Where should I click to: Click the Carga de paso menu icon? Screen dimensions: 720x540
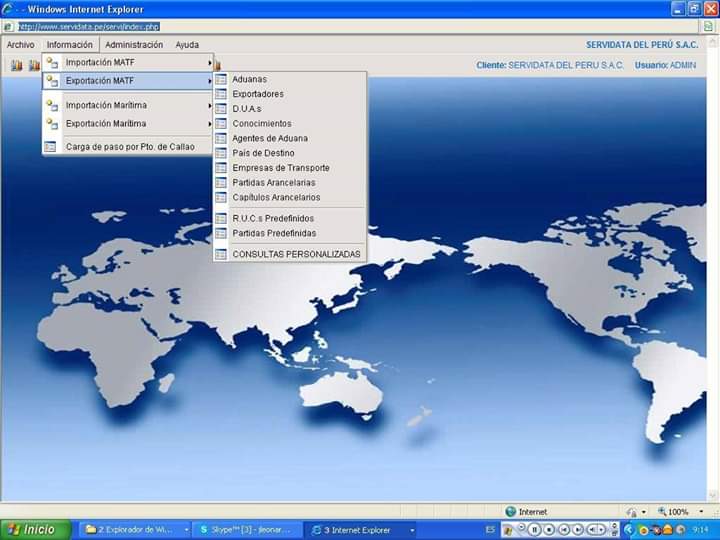coord(50,147)
